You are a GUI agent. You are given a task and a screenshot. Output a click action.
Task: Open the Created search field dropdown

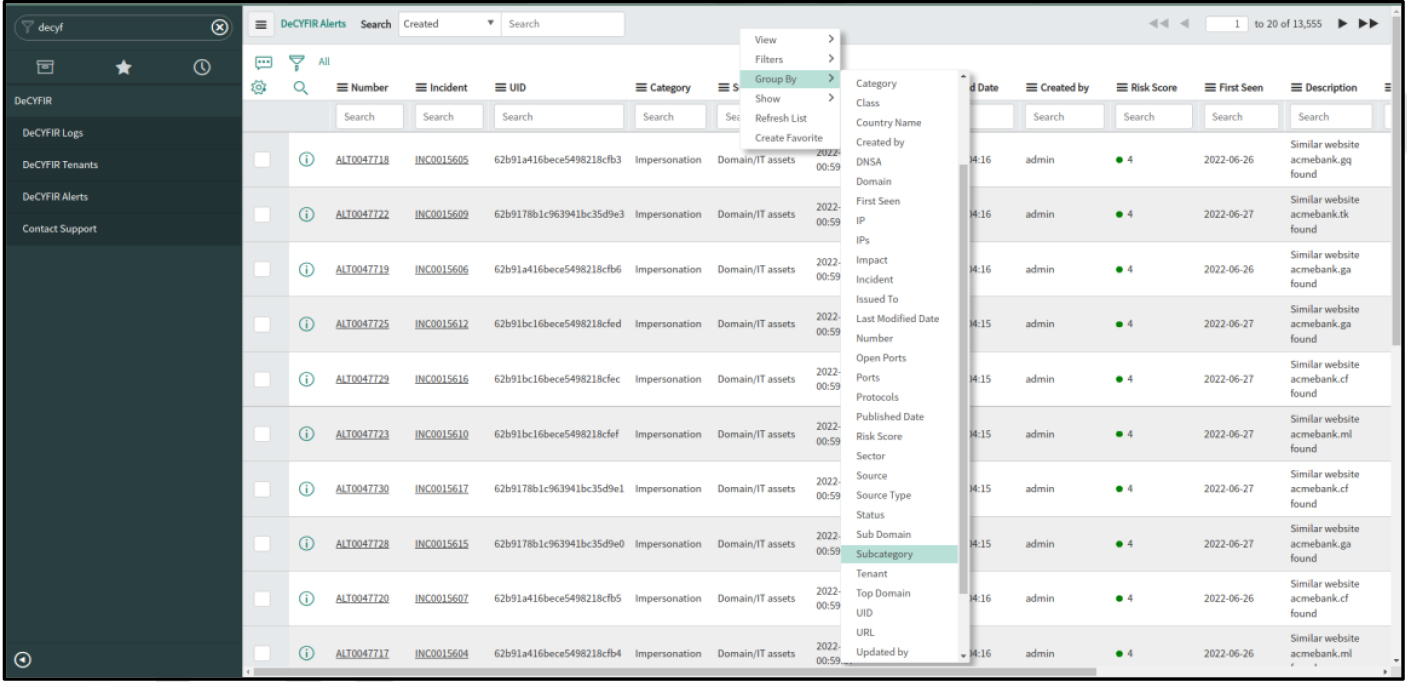(449, 24)
